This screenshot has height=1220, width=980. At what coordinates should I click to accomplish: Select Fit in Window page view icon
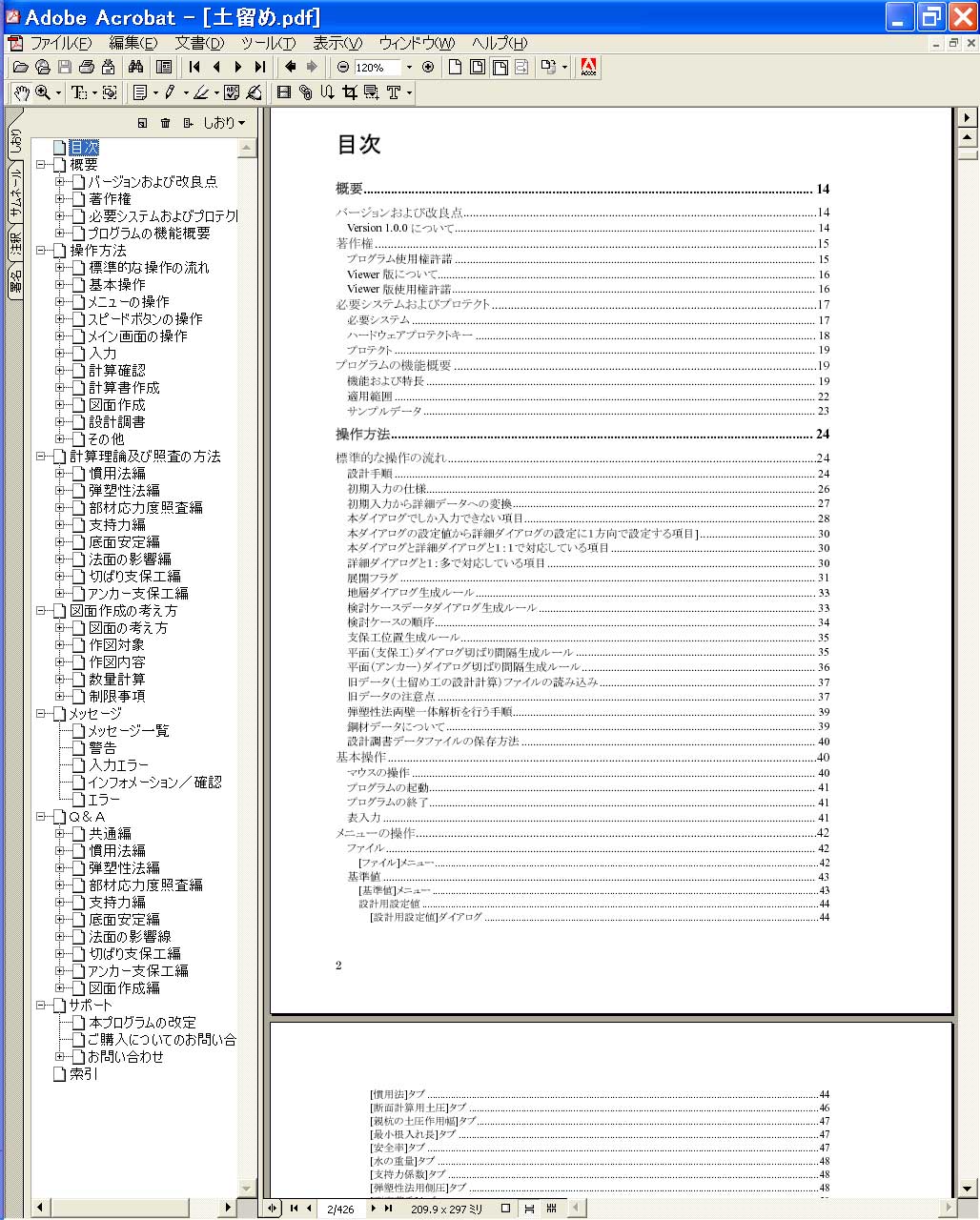pos(478,67)
